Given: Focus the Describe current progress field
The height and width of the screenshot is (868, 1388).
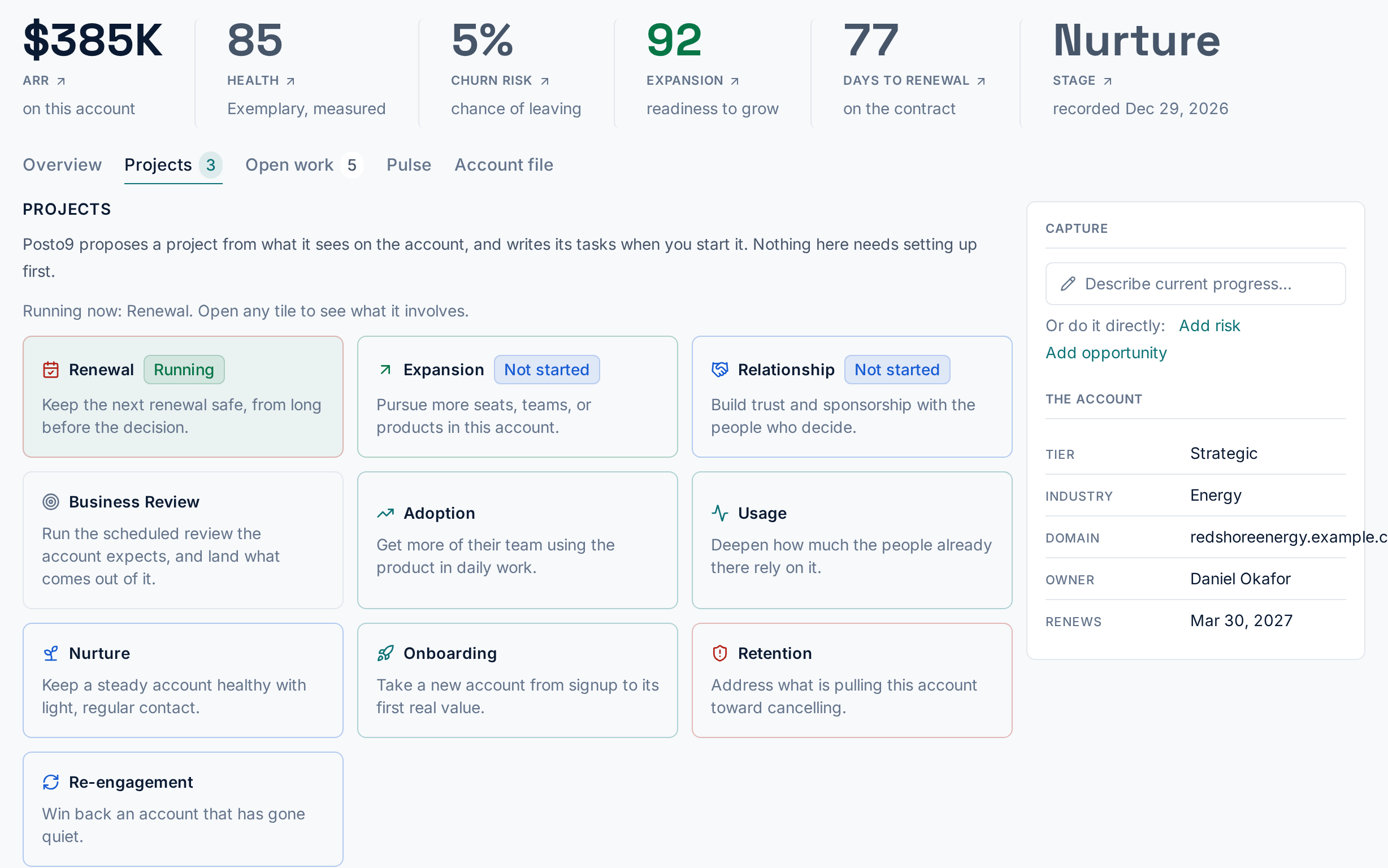Looking at the screenshot, I should pyautogui.click(x=1195, y=284).
